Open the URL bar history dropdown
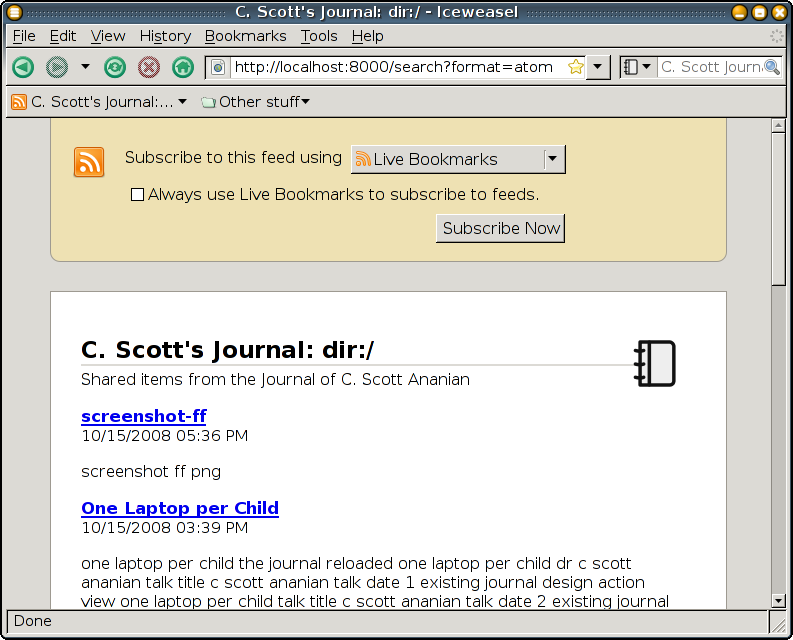This screenshot has height=640, width=793. 598,67
